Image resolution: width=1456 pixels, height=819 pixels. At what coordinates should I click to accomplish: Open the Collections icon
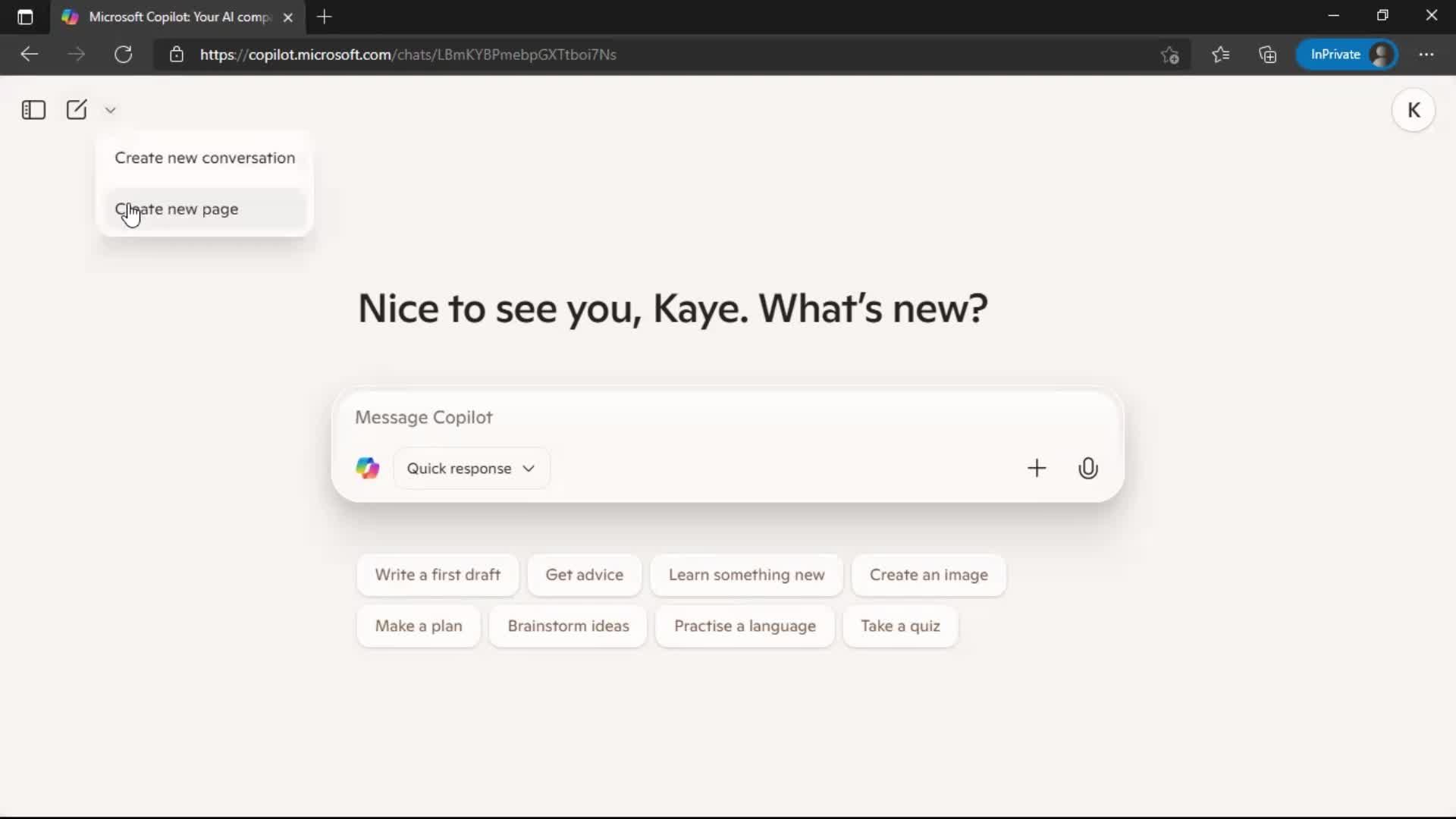coord(1267,54)
